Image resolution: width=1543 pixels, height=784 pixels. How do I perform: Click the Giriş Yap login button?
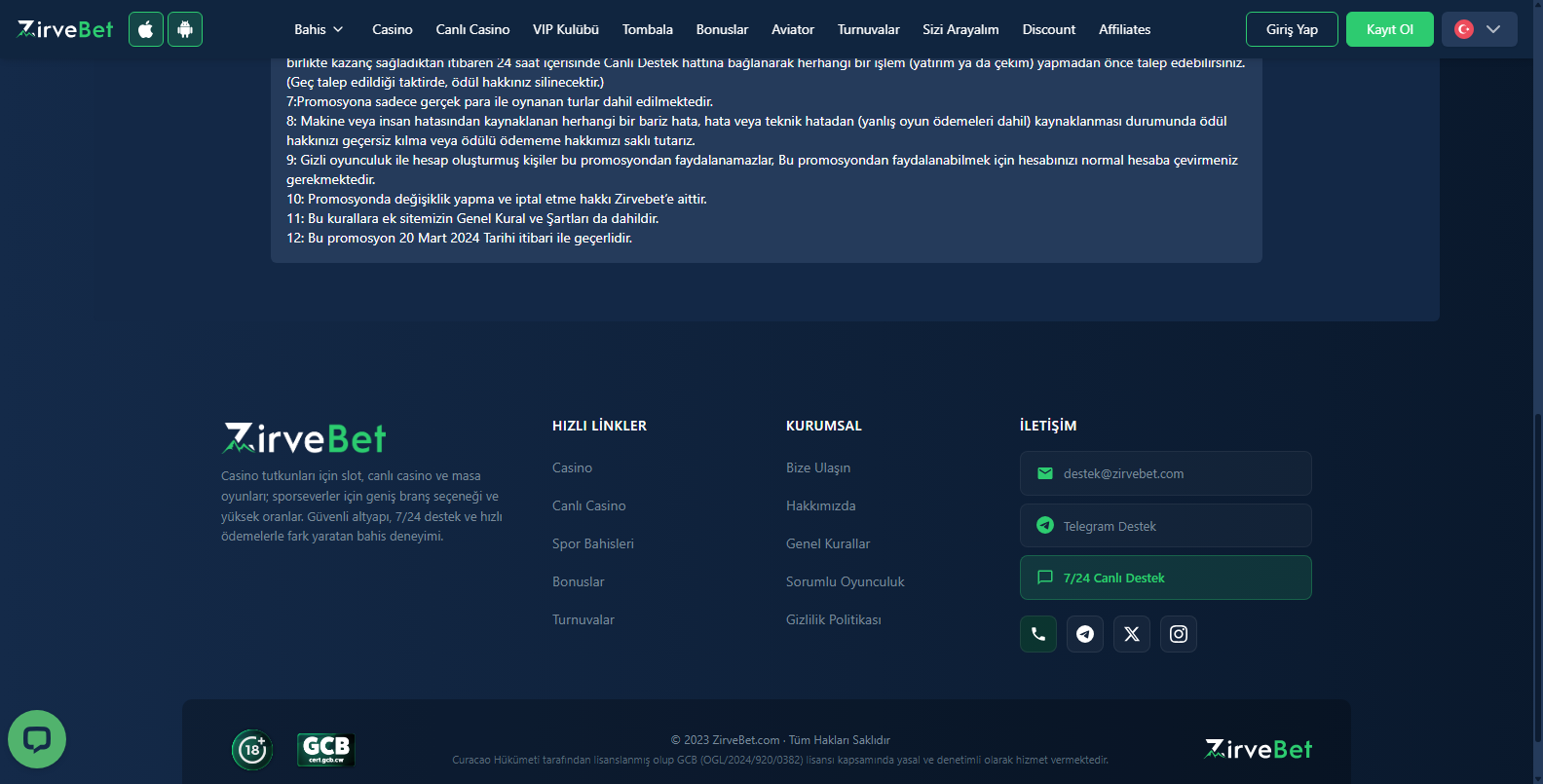(1292, 29)
